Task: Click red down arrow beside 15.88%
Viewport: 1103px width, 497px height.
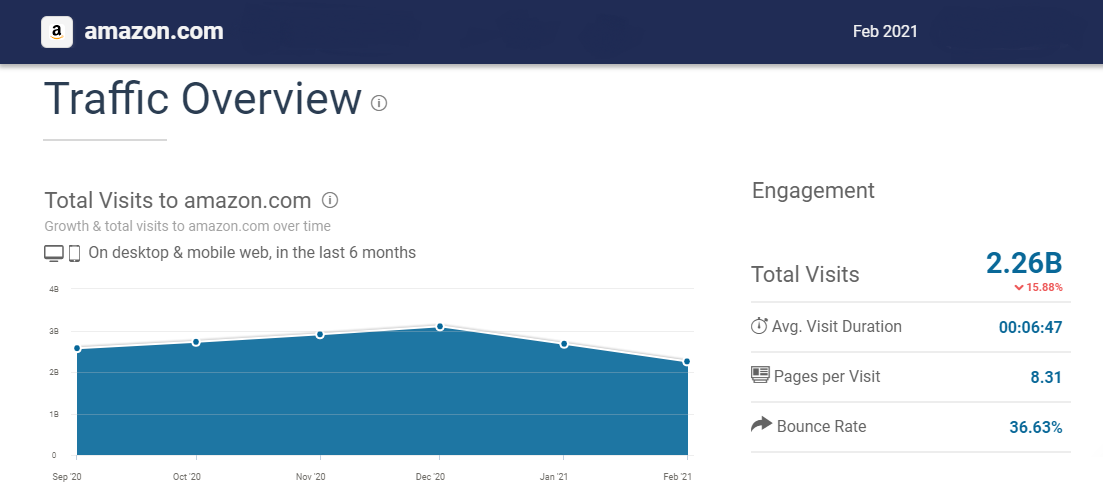Action: (1019, 288)
